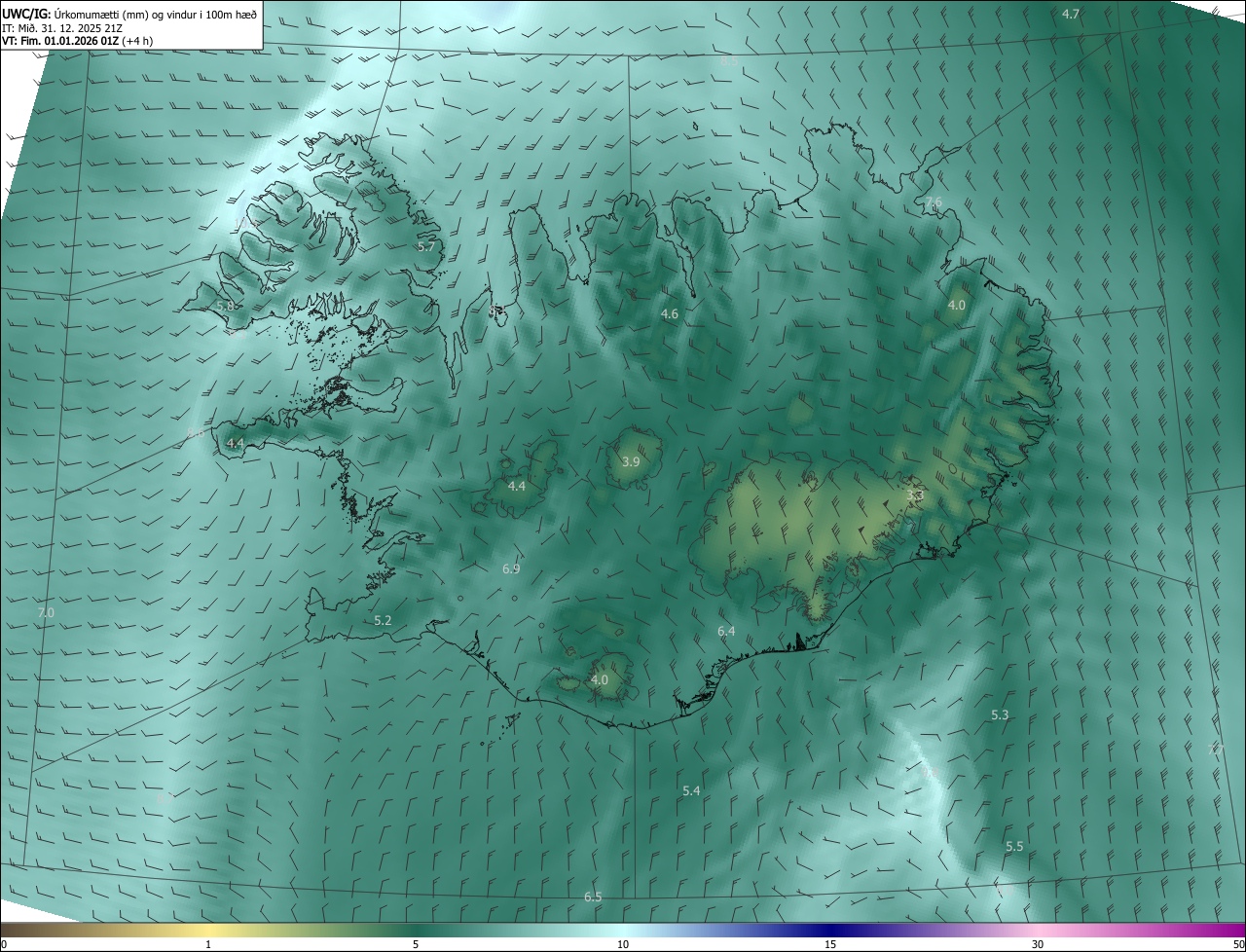The image size is (1246, 952).
Task: Click the '30' tick on colour scale
Action: pos(1038,944)
